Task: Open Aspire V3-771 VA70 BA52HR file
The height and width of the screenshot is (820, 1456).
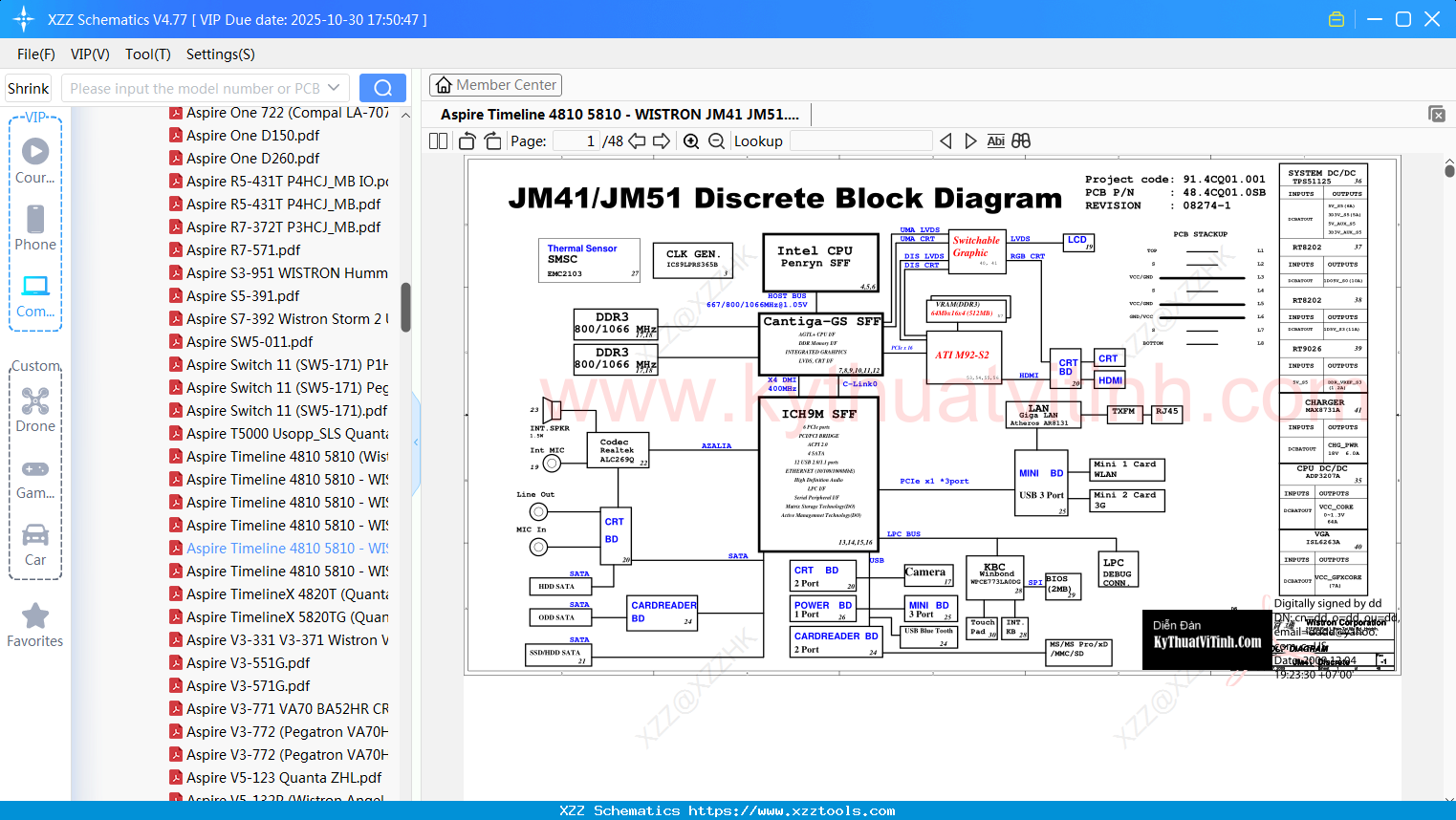Action: coord(288,709)
